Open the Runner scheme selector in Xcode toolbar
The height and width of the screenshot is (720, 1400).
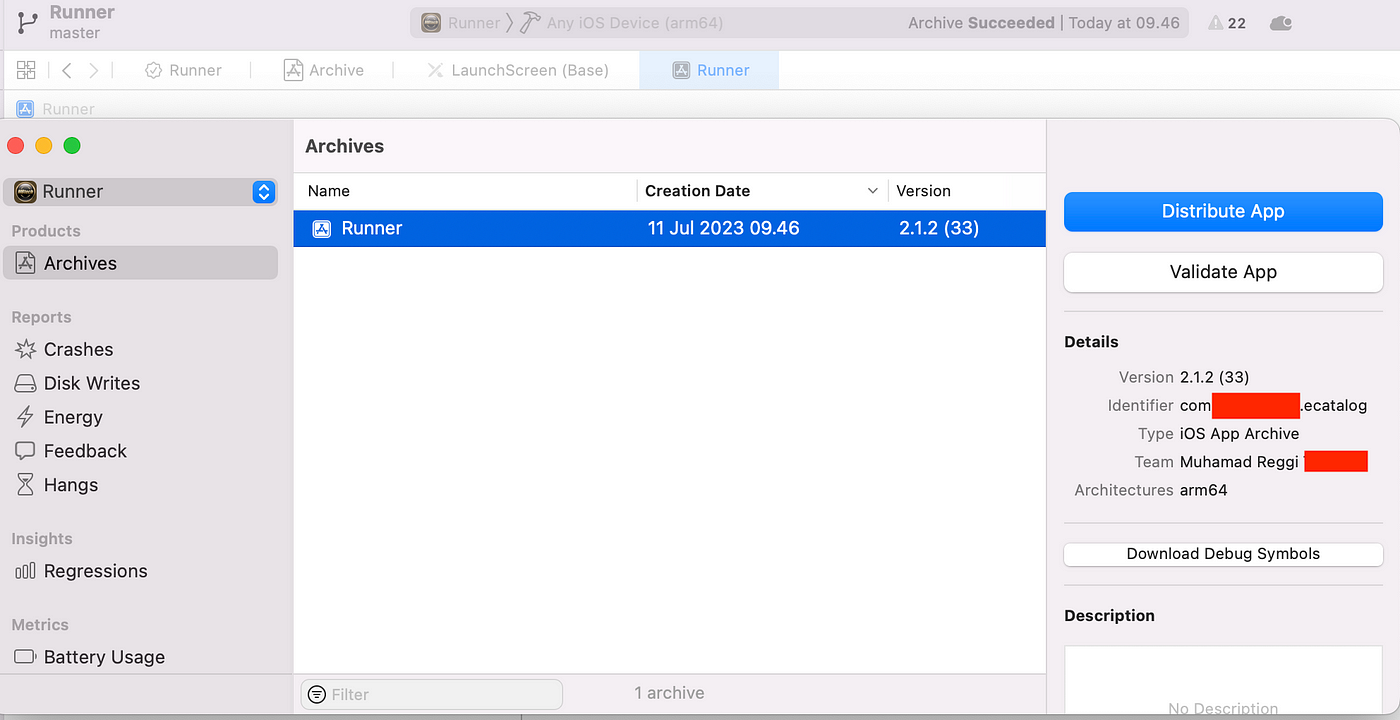tap(459, 22)
